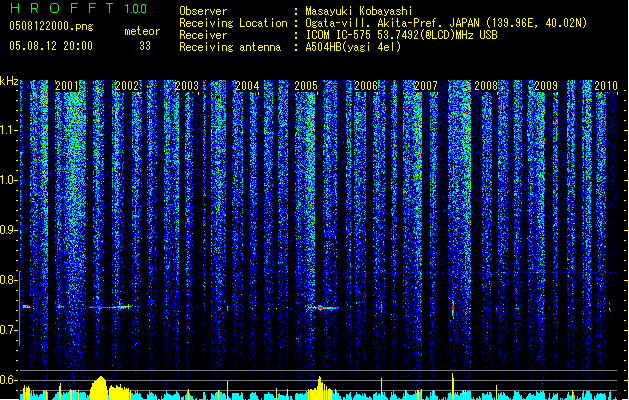Click the yellow power peak below 2005
The width and height of the screenshot is (629, 400).
click(320, 388)
